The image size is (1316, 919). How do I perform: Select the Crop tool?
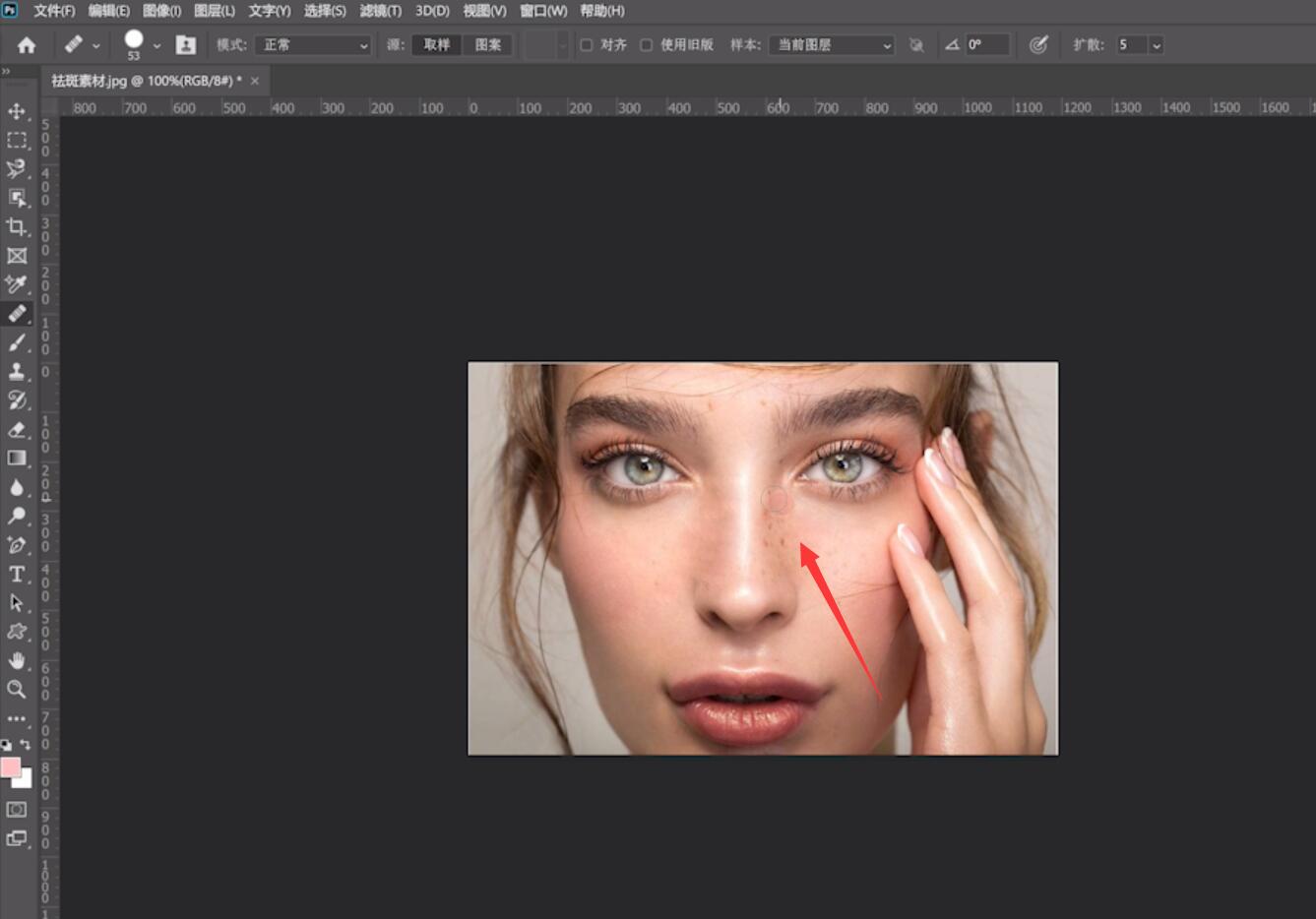(17, 226)
